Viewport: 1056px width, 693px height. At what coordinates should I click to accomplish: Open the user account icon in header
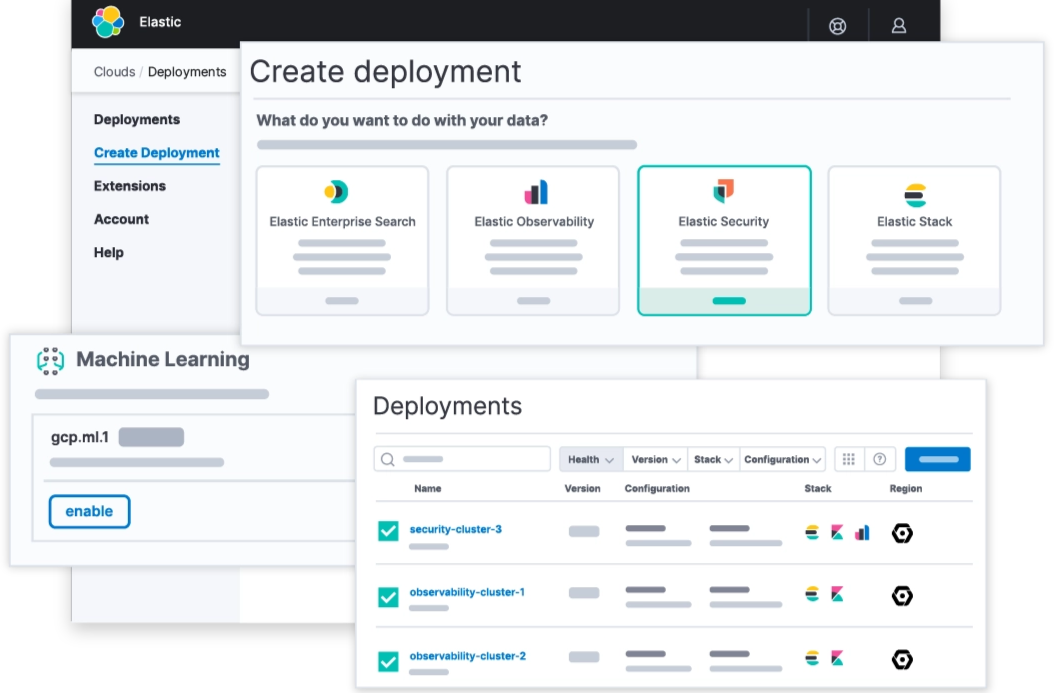point(898,26)
